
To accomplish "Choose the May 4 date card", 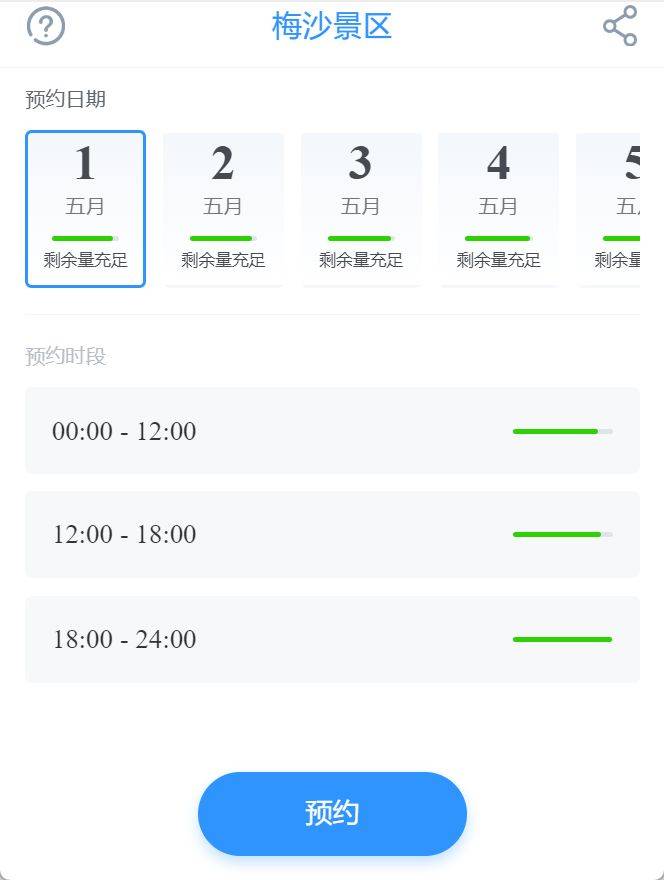I will [x=498, y=209].
